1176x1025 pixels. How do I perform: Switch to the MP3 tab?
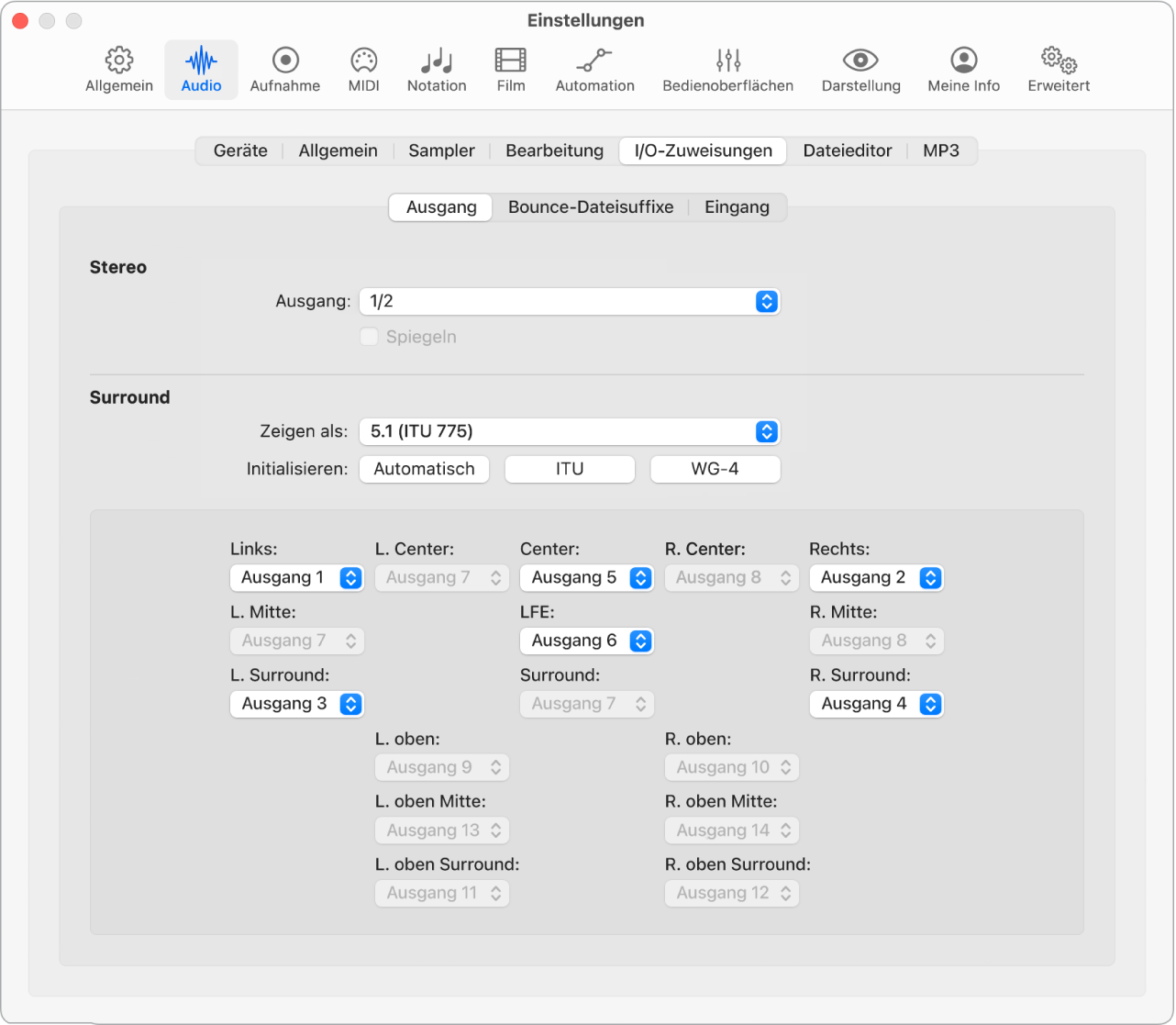(x=941, y=150)
